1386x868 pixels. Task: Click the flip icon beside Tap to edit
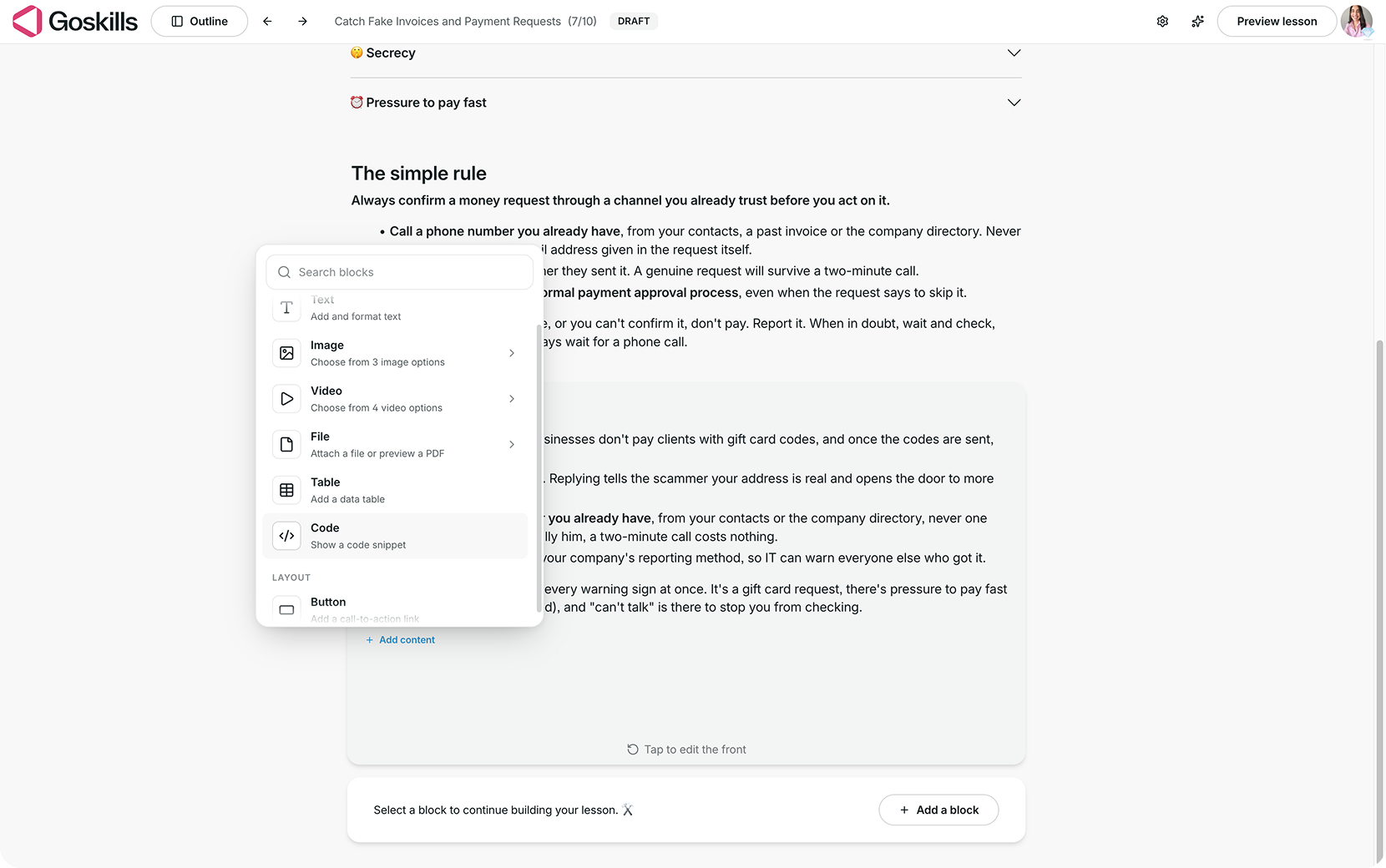(x=633, y=749)
